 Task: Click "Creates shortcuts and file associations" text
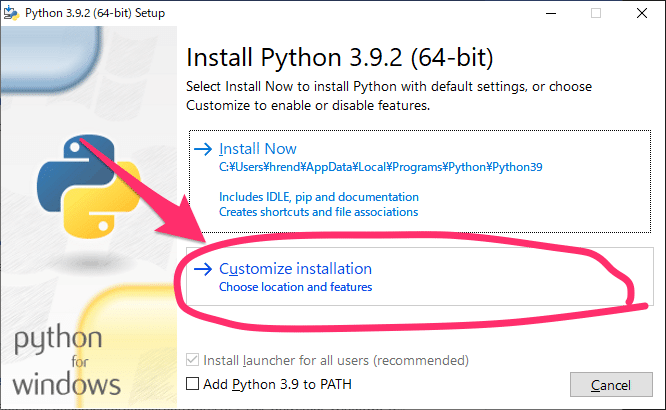tap(318, 212)
